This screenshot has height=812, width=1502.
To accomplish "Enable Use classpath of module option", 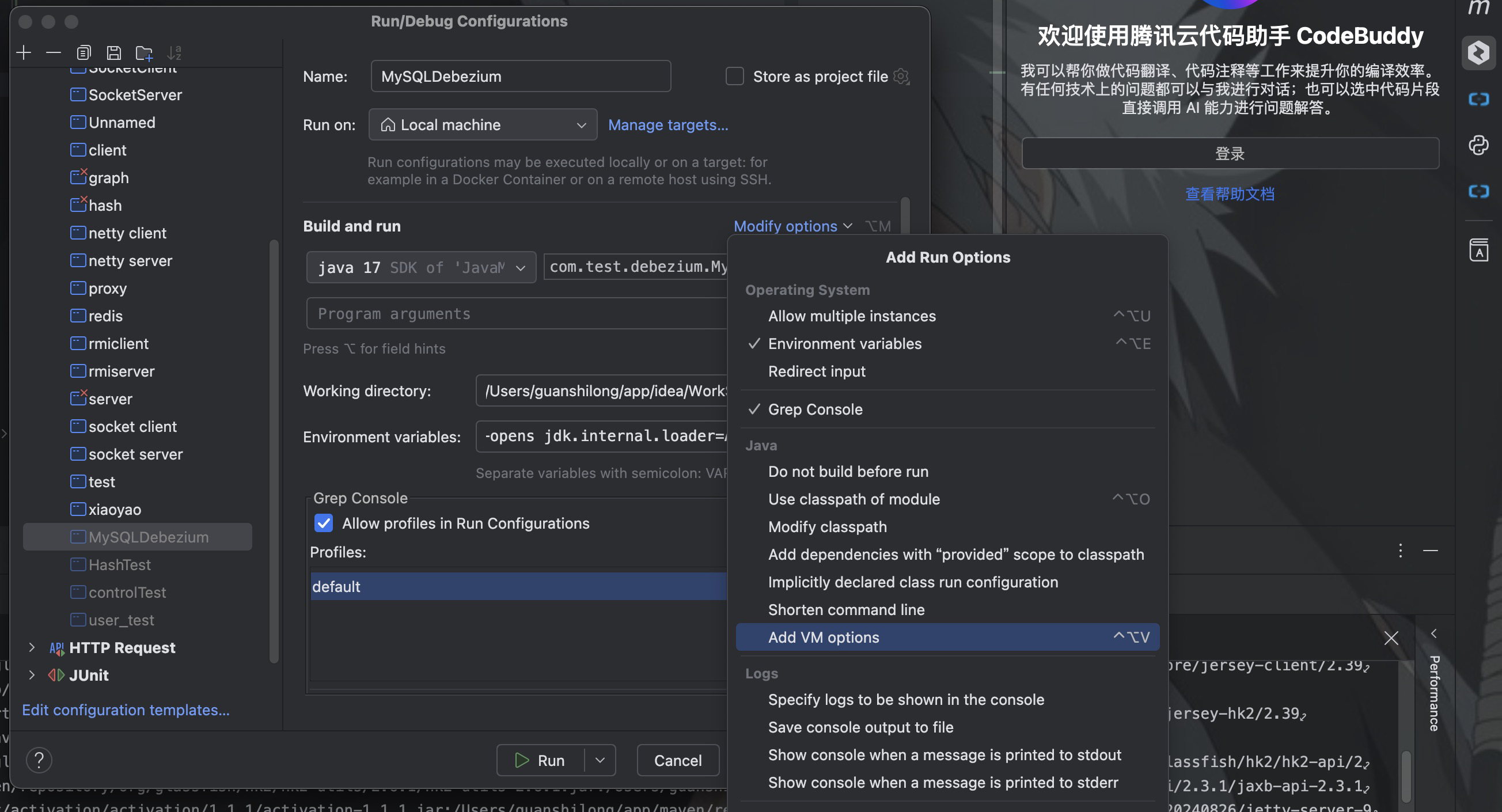I will 947,499.
